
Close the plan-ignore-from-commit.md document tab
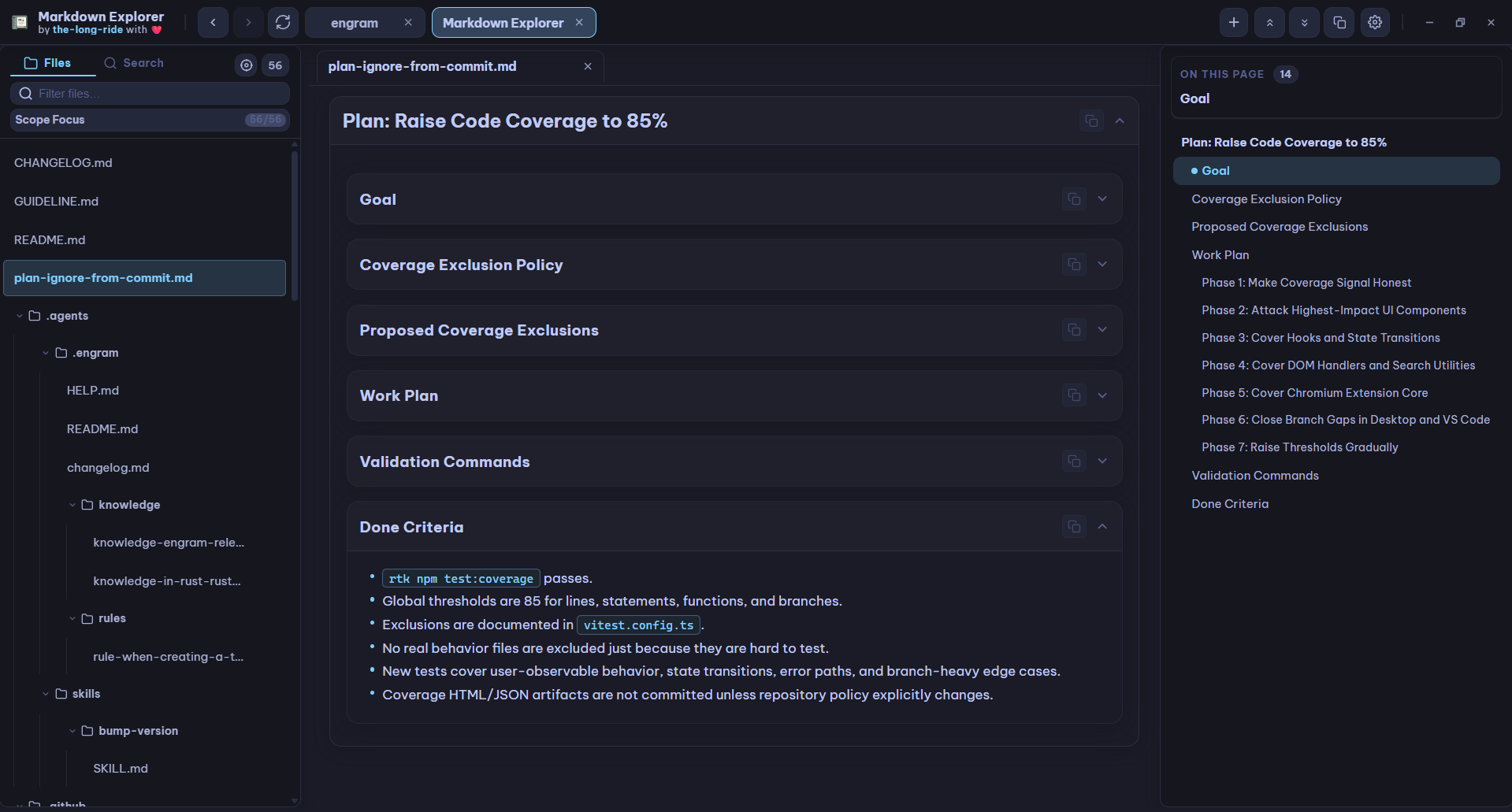pyautogui.click(x=588, y=67)
